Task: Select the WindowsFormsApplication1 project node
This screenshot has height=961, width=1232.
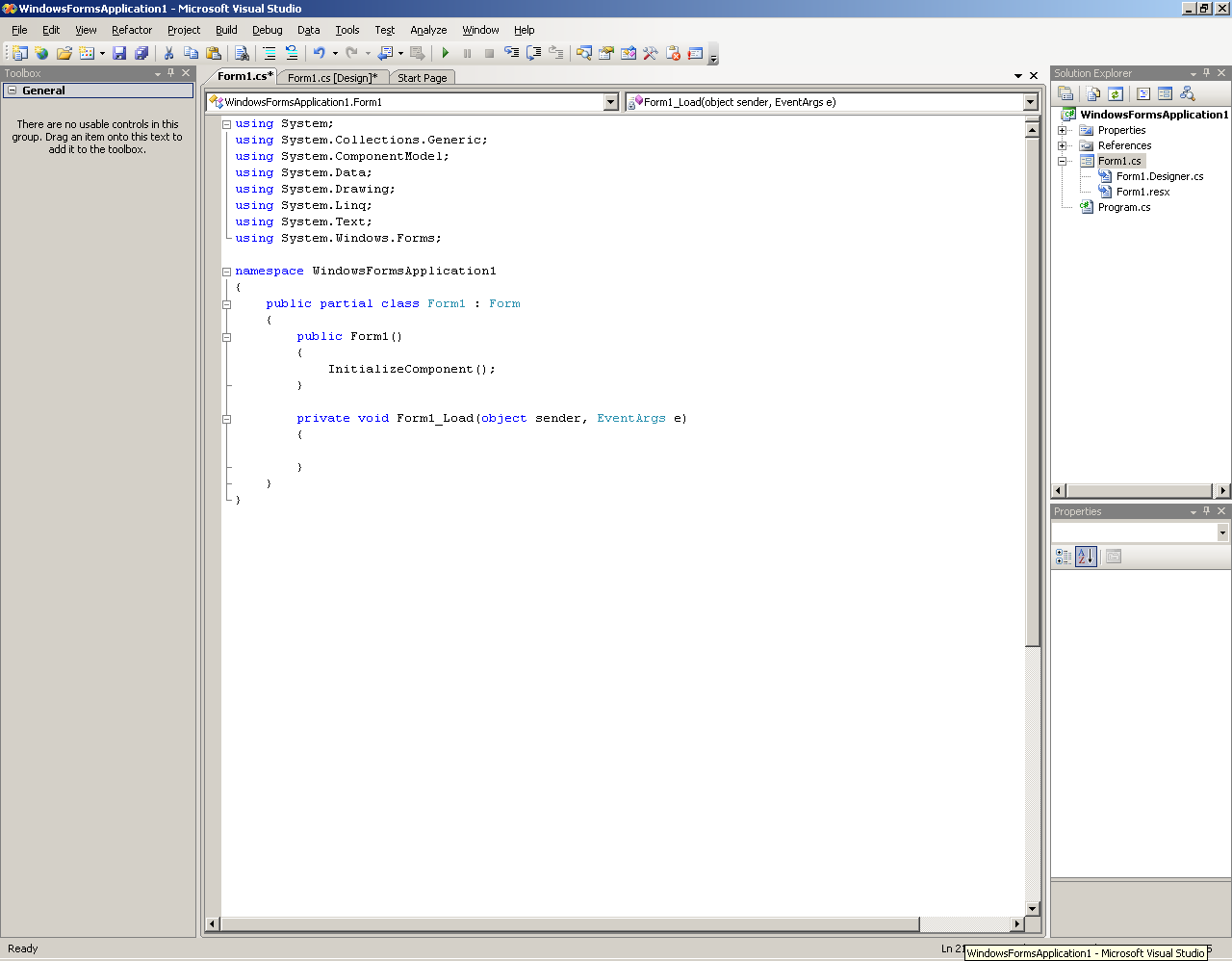Action: (1154, 115)
